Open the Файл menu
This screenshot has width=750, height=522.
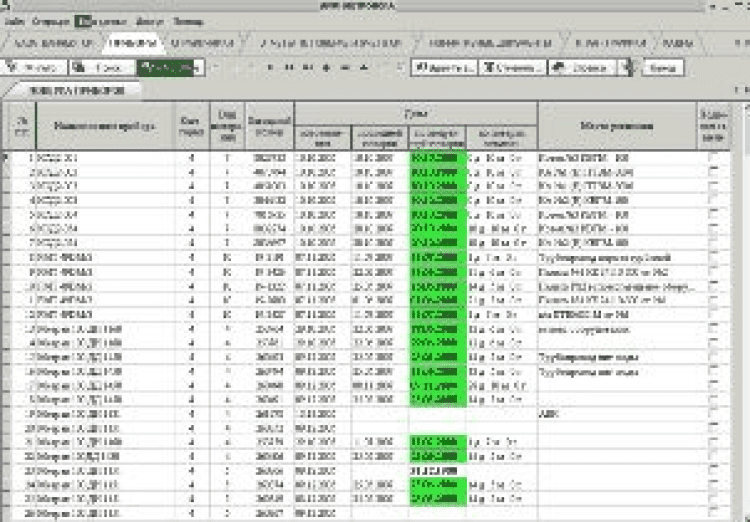[14, 20]
